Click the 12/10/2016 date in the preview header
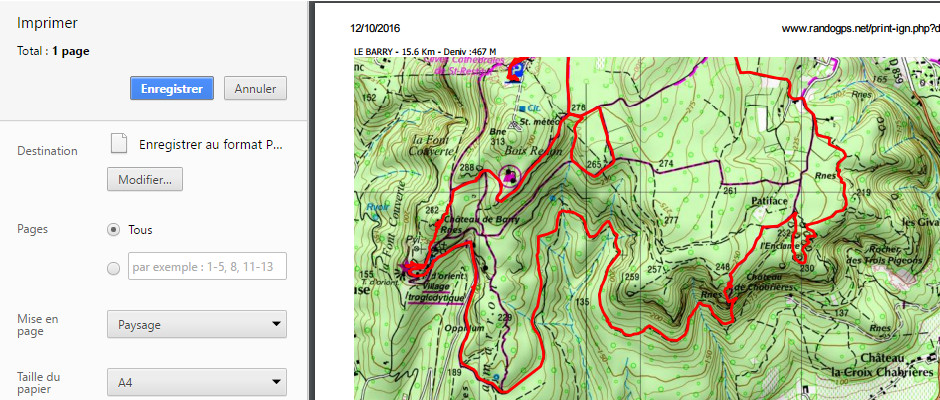This screenshot has width=940, height=400. pos(375,29)
